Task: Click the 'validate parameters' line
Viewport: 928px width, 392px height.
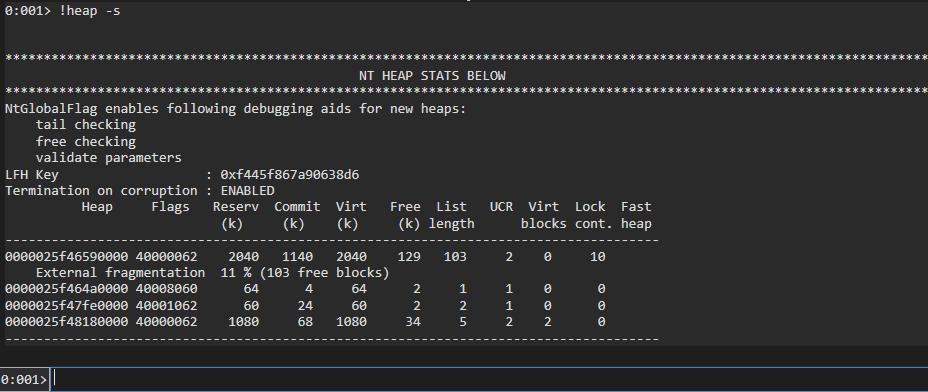Action: (x=108, y=158)
